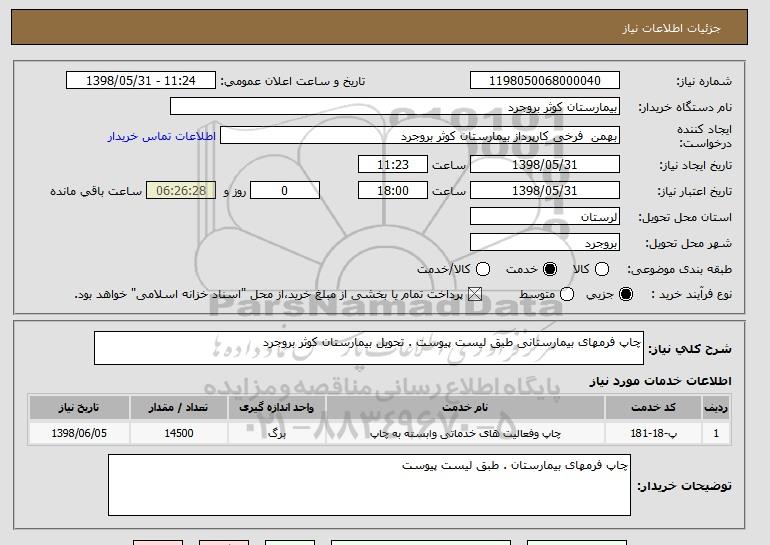
Task: Click the تاریخ نیاز column header
Action: tap(79, 408)
